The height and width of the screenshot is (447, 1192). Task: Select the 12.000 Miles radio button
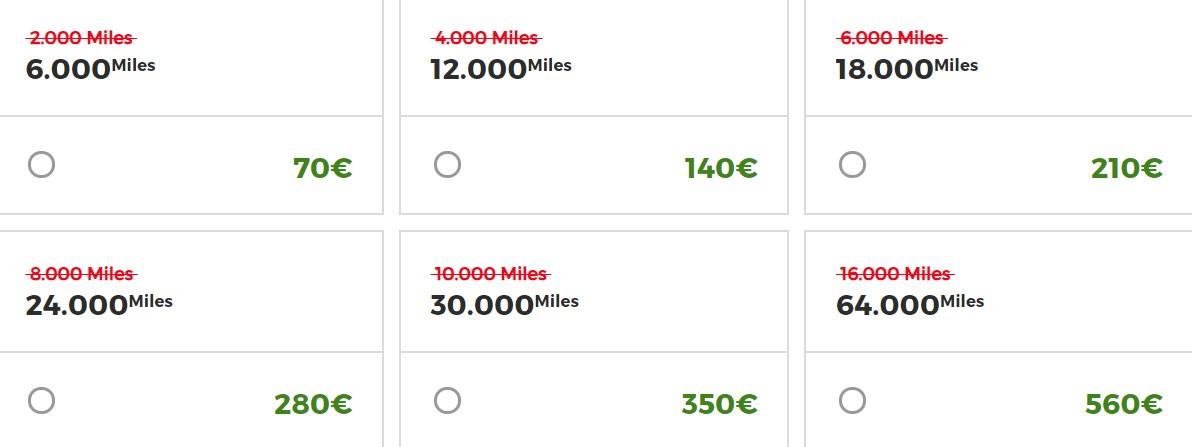click(x=447, y=164)
